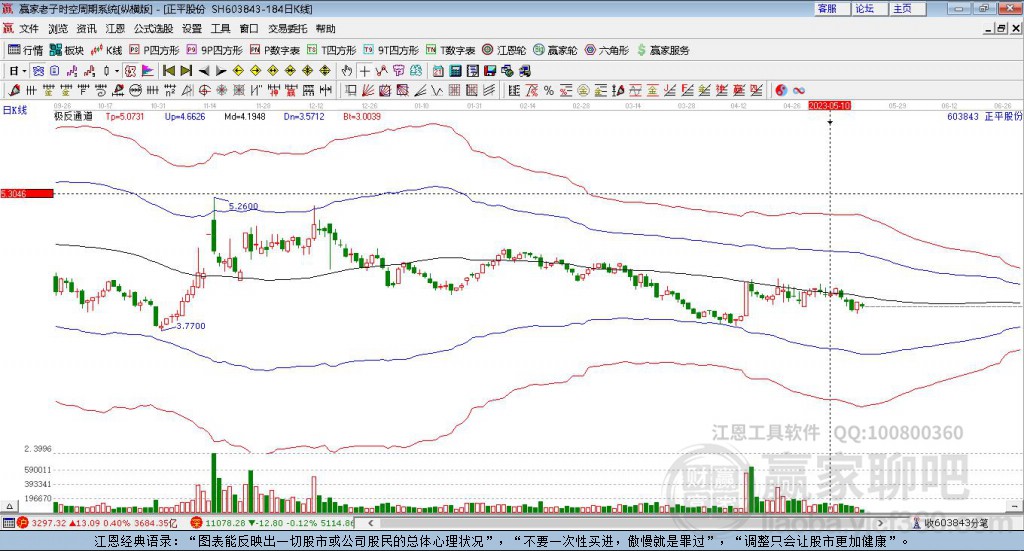The height and width of the screenshot is (551, 1024).
Task: Expand the candlestick style dropdown arrow
Action: 117,71
